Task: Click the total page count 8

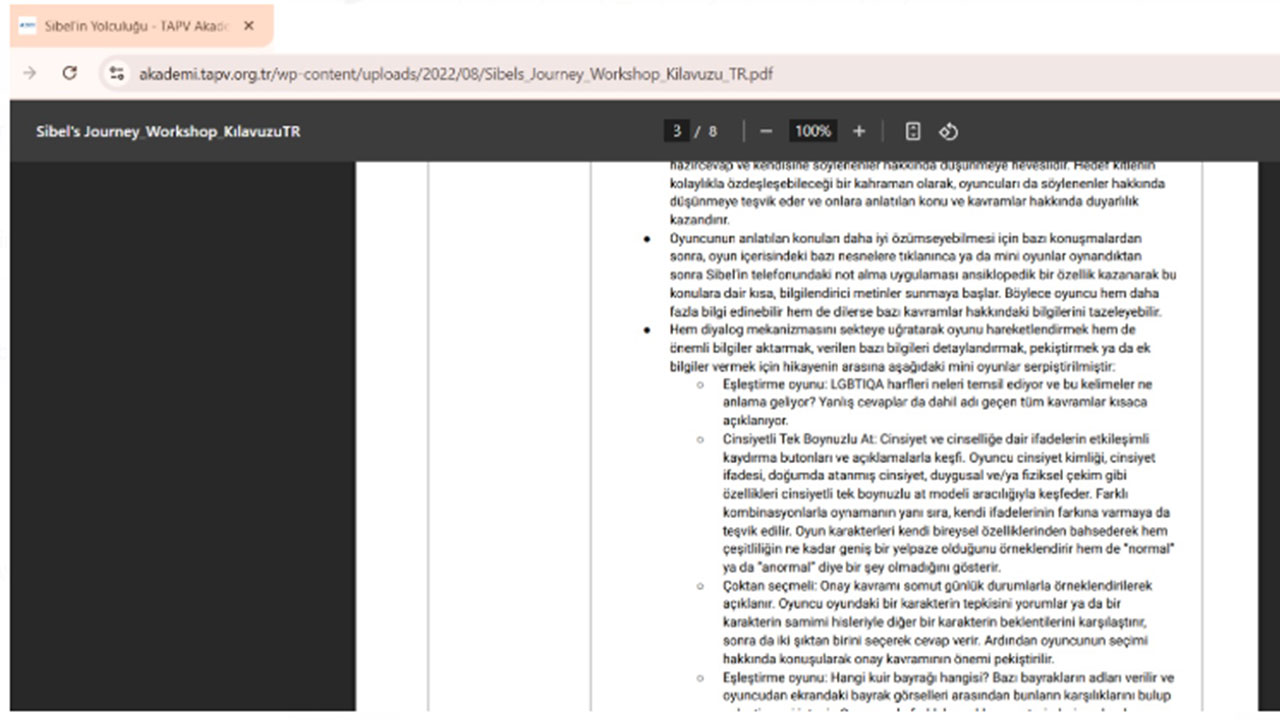Action: [713, 131]
